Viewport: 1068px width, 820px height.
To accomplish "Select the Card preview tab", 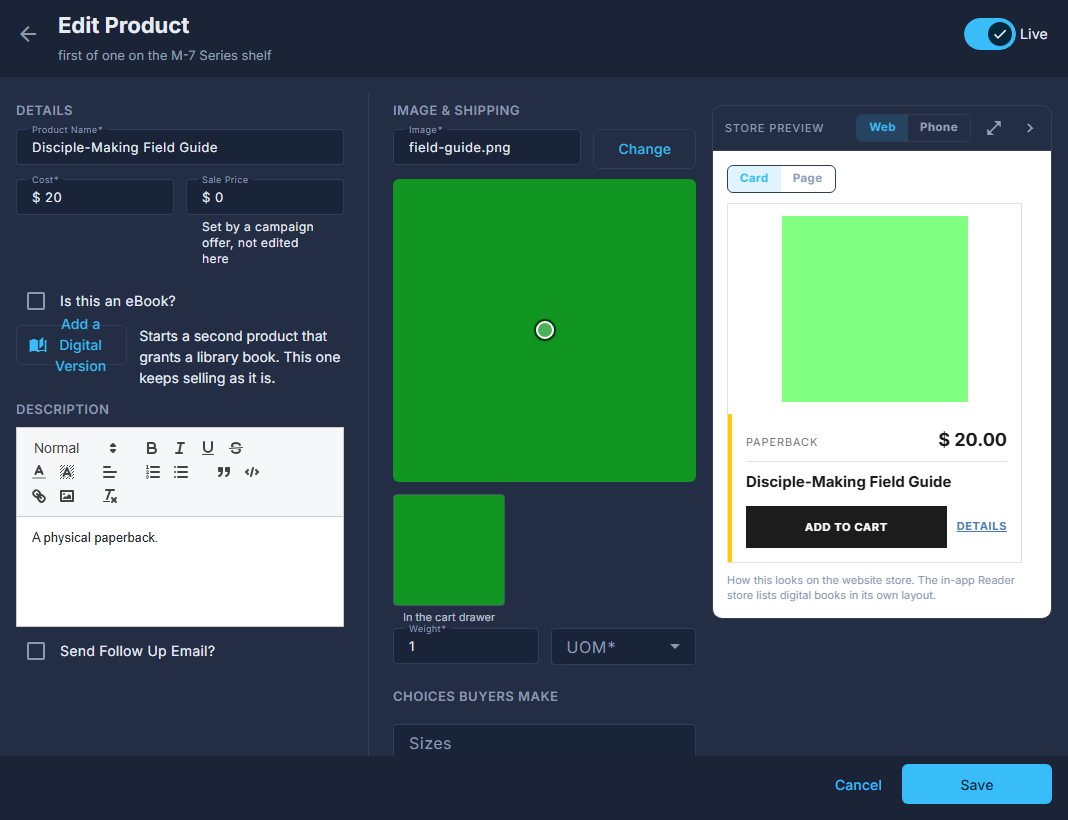I will point(754,178).
